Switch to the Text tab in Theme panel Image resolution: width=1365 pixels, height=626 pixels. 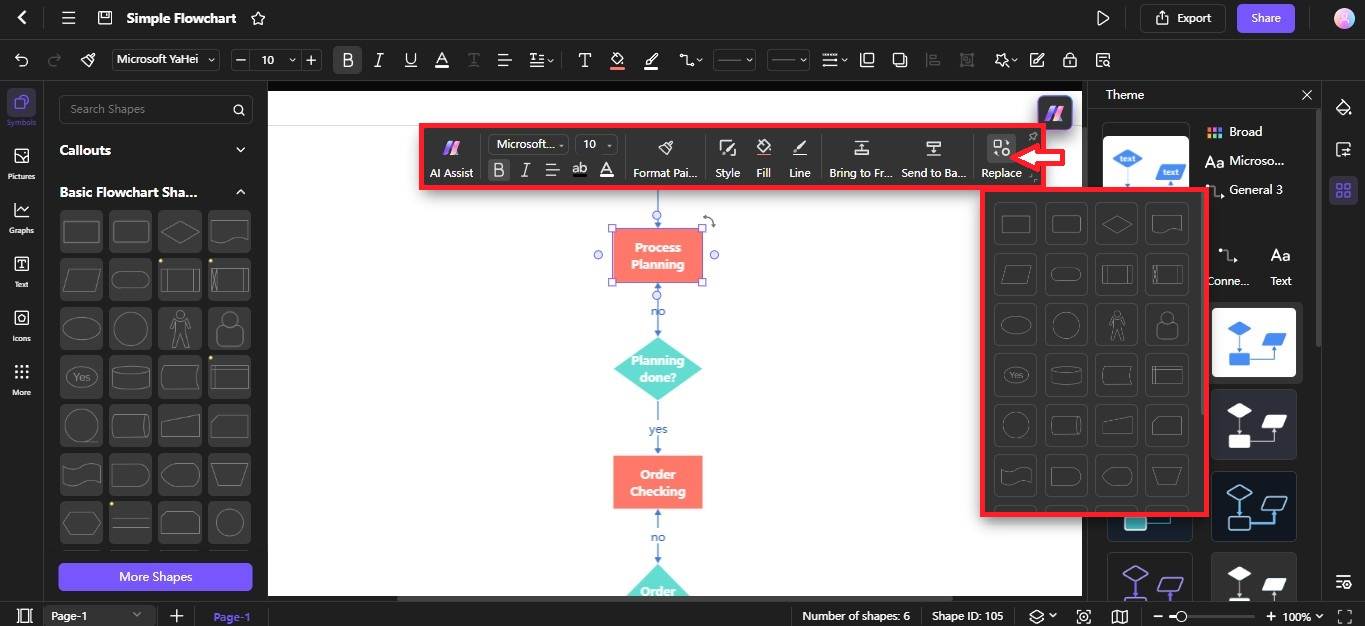click(x=1280, y=266)
